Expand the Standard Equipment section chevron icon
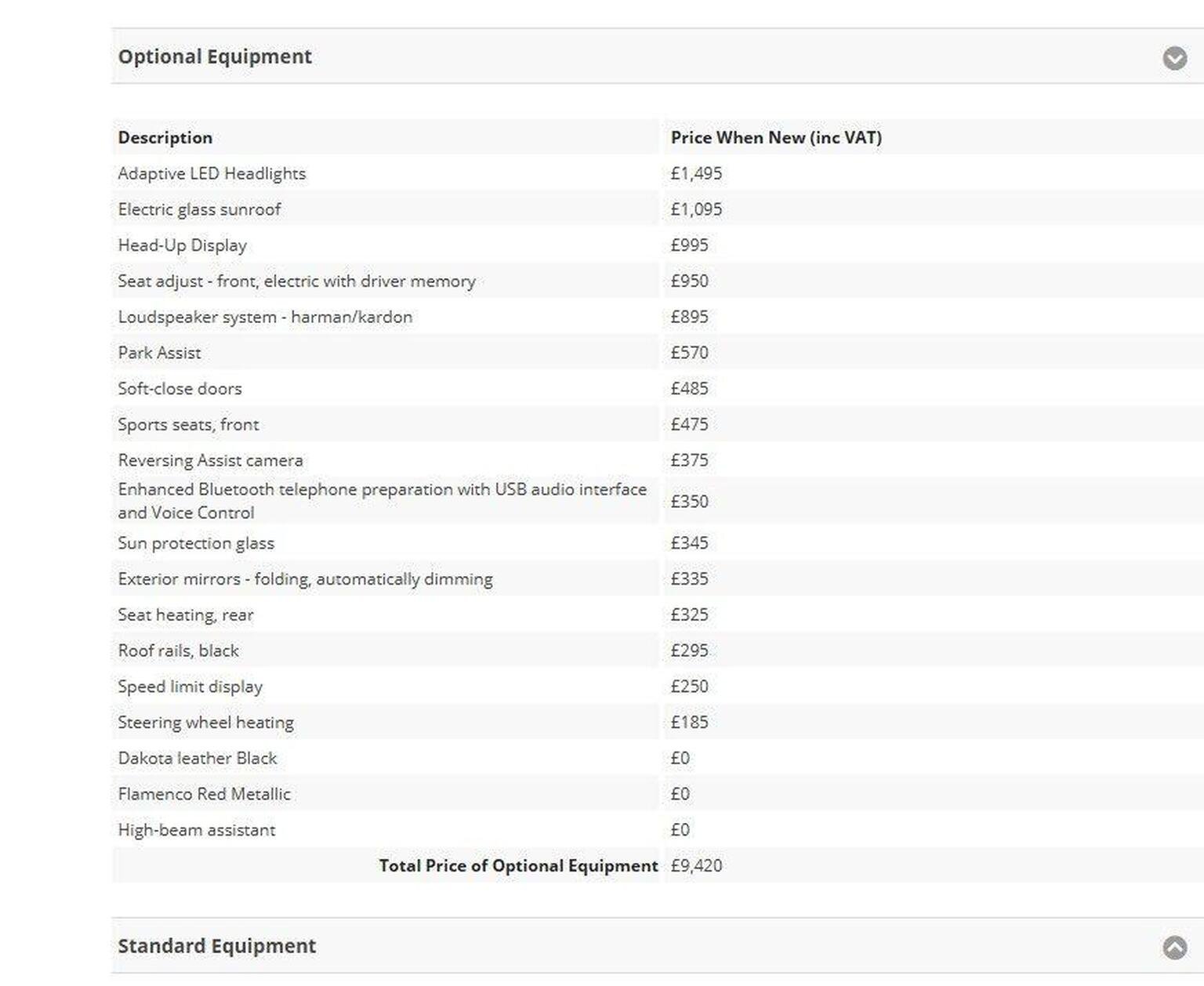 pyautogui.click(x=1173, y=947)
